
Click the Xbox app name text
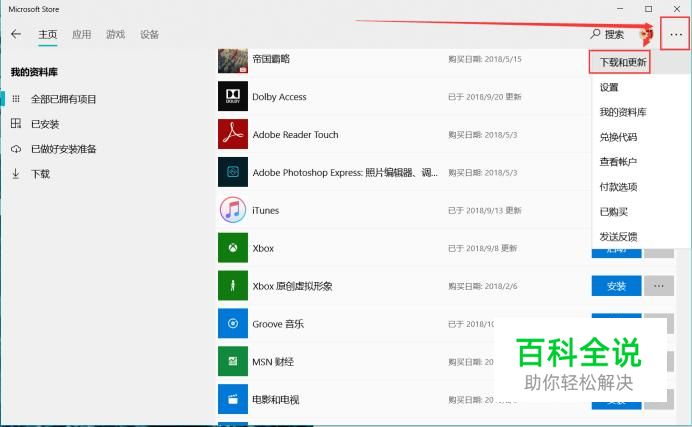click(x=263, y=248)
